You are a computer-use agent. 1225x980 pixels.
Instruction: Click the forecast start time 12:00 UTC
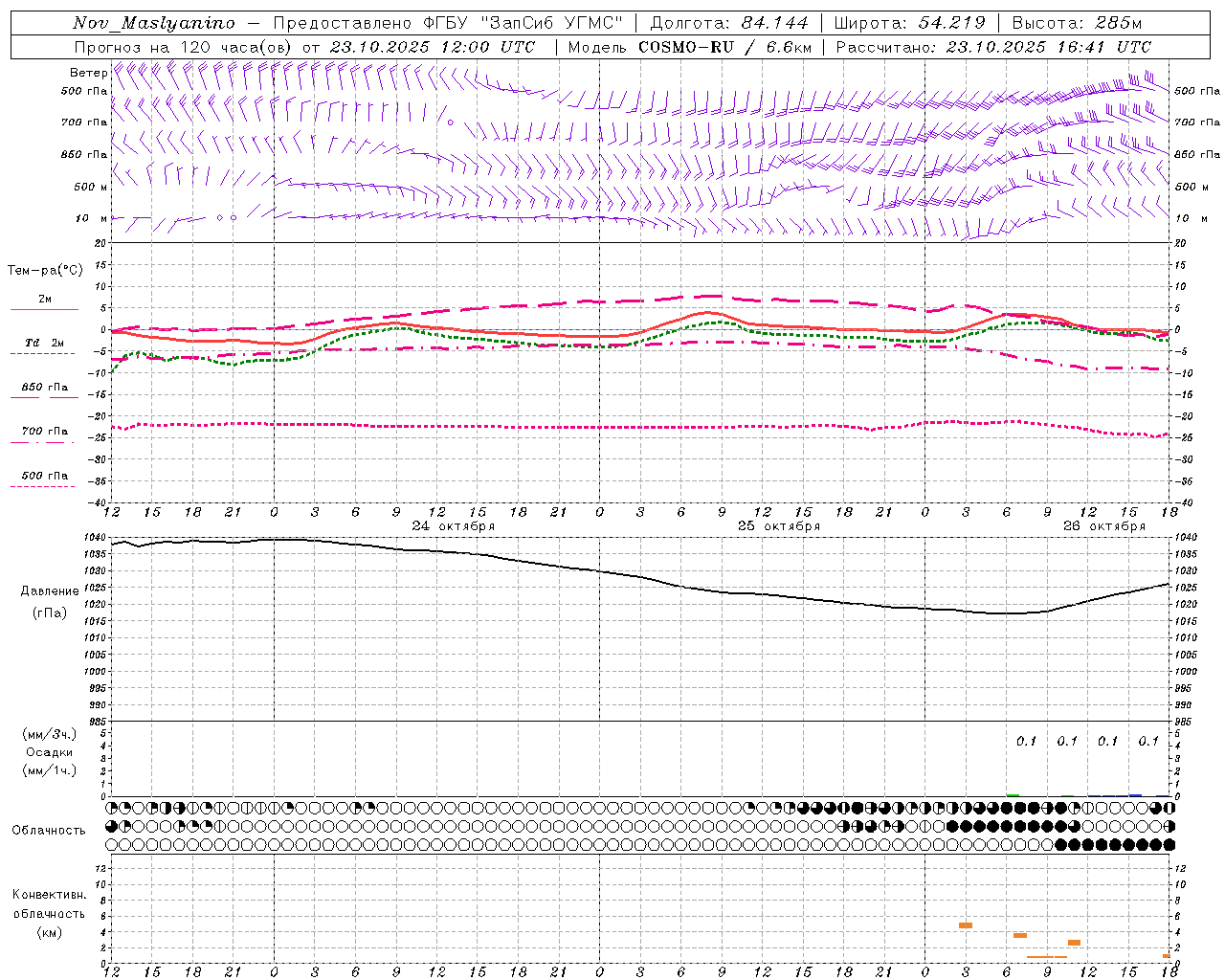click(489, 47)
